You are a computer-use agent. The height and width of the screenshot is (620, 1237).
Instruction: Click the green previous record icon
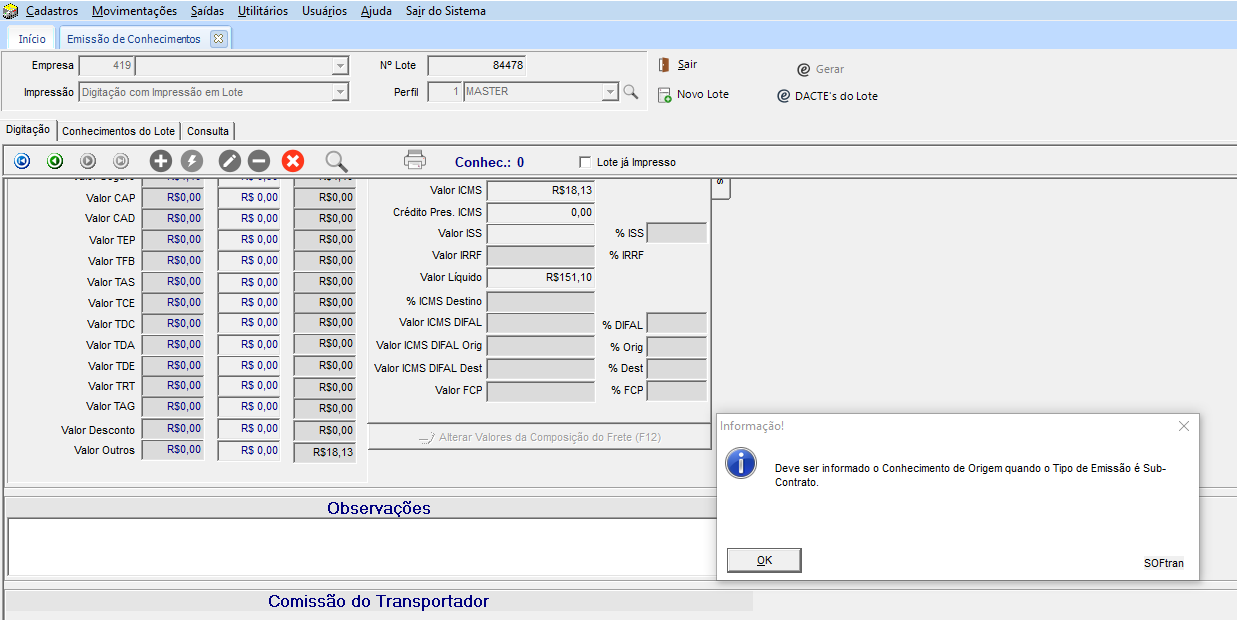55,160
